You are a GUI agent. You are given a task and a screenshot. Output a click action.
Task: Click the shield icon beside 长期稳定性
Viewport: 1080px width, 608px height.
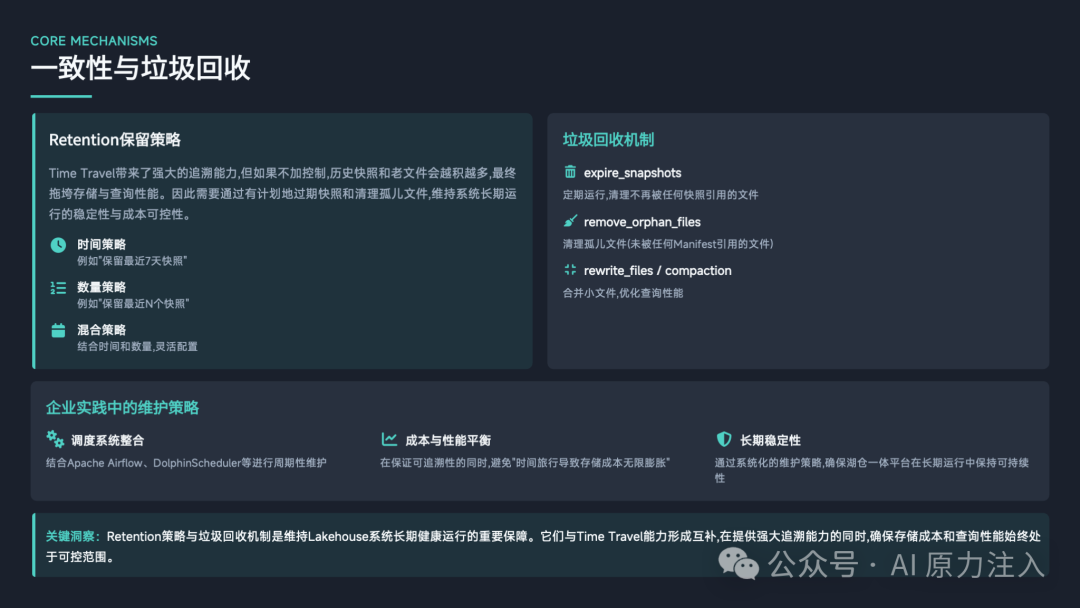click(x=723, y=439)
